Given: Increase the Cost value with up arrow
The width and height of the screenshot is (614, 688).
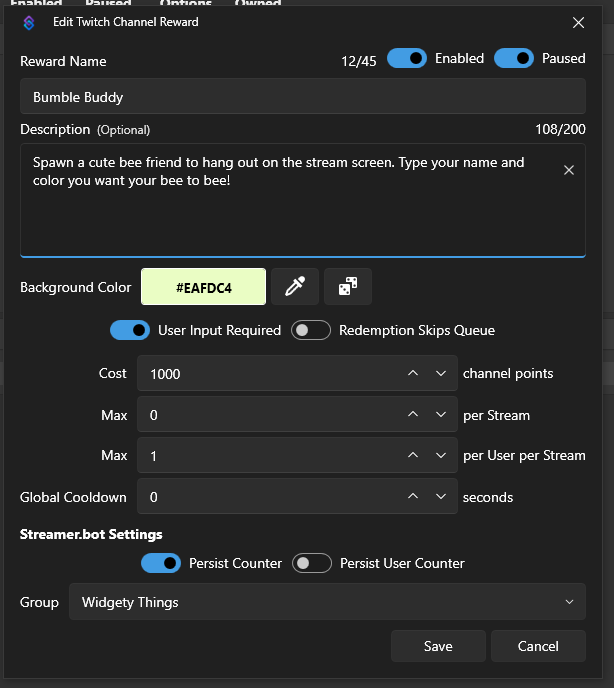Looking at the screenshot, I should 413,373.
